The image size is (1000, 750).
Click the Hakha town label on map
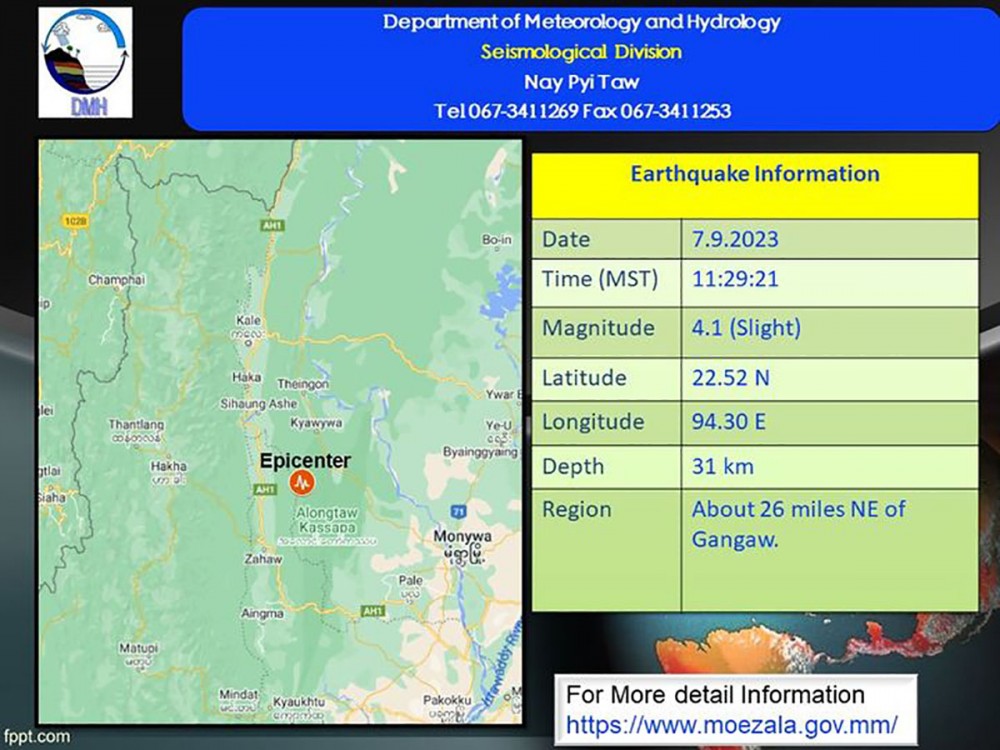click(x=169, y=467)
